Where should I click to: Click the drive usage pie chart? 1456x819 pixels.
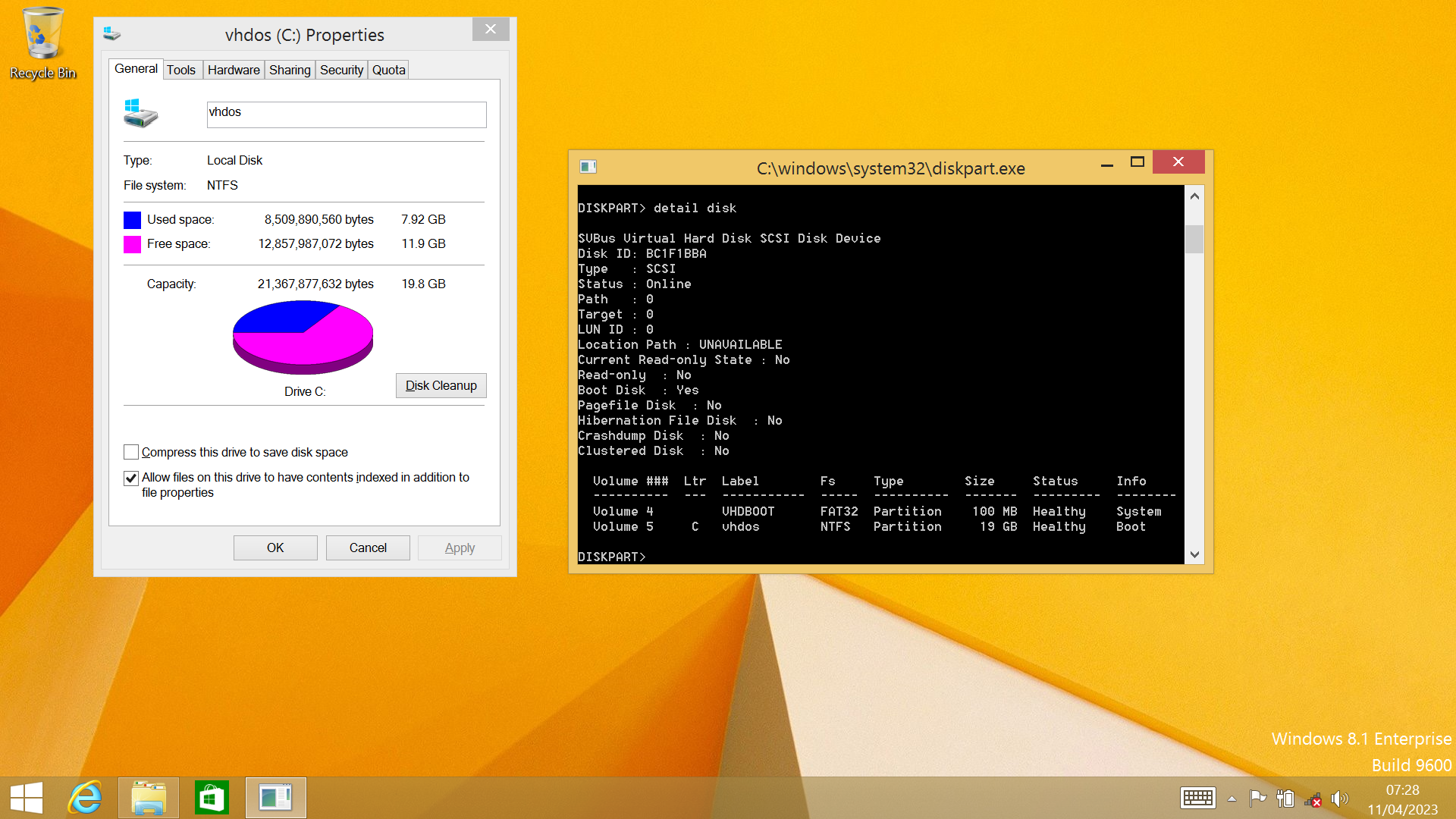[303, 337]
